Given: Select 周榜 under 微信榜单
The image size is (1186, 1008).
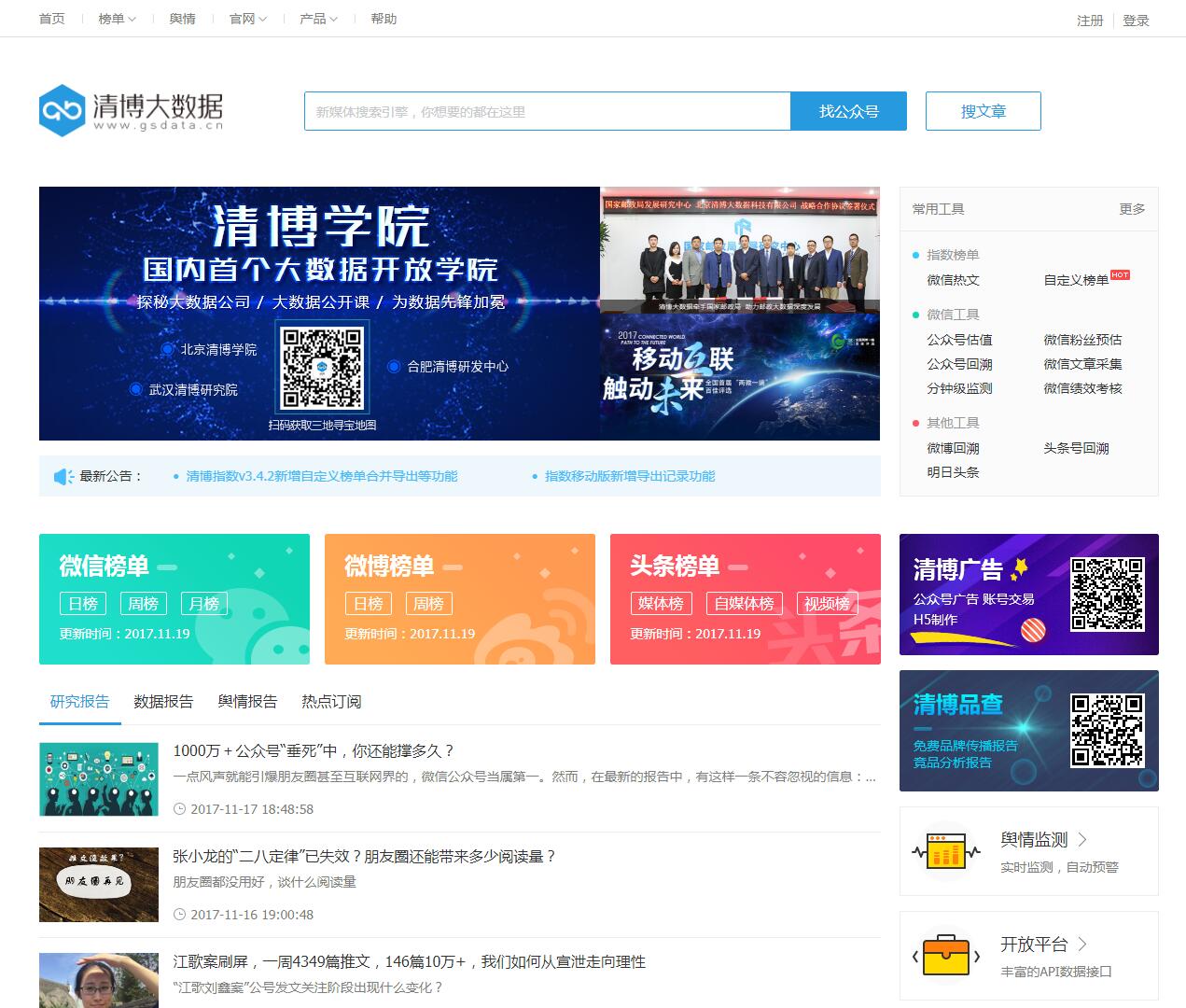Looking at the screenshot, I should coord(143,604).
